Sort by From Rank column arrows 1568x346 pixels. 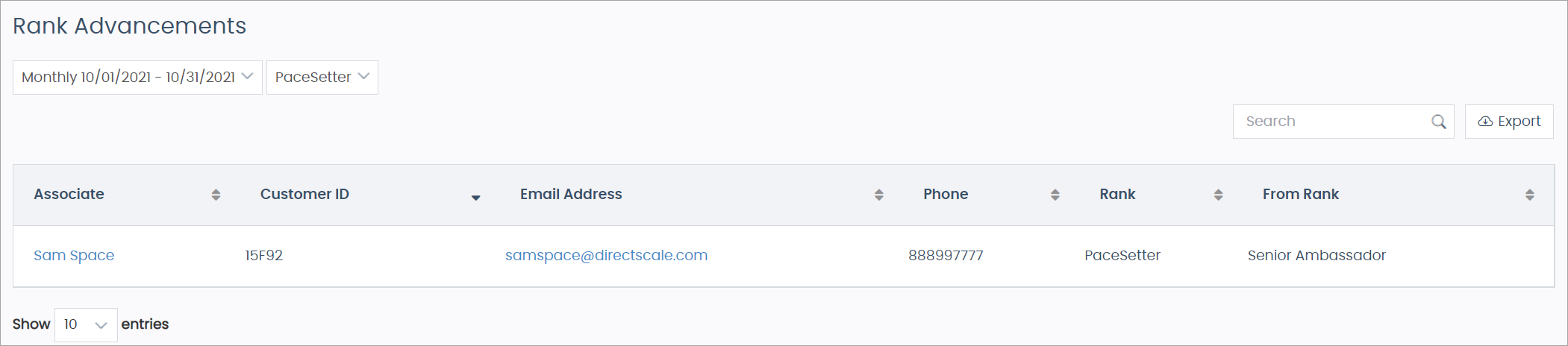pyautogui.click(x=1529, y=195)
